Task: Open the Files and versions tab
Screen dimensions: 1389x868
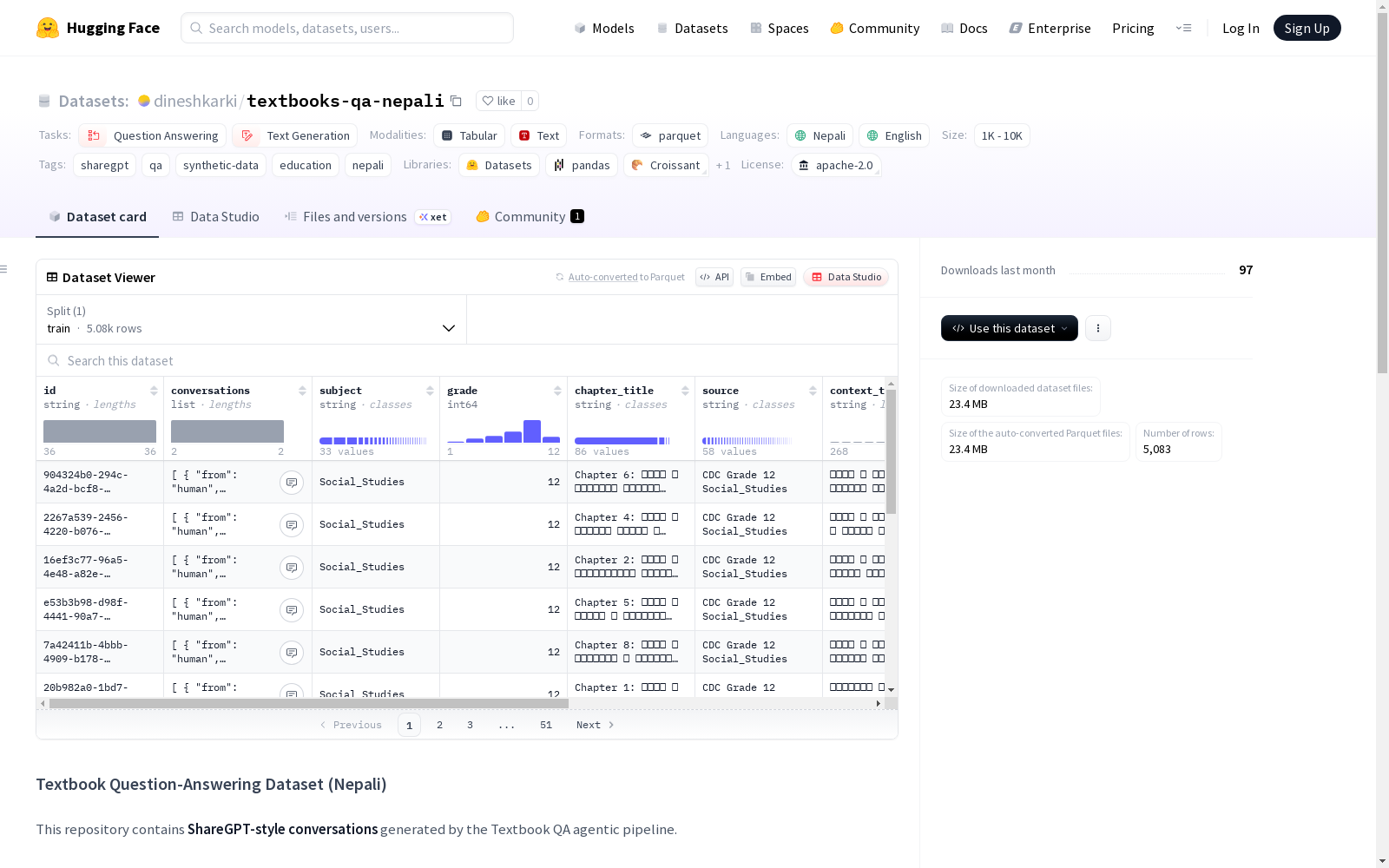Action: point(367,217)
